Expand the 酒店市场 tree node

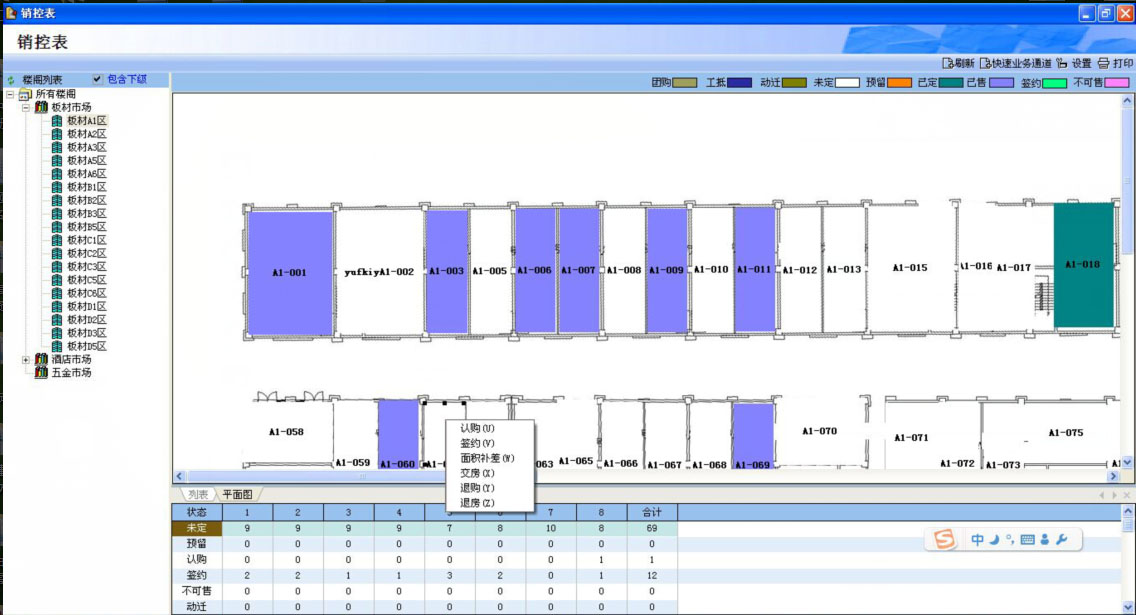click(26, 359)
